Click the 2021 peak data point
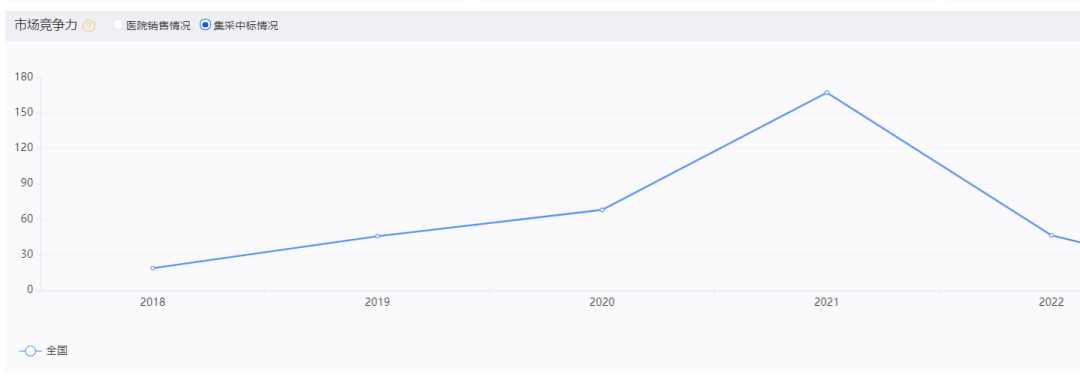1080x378 pixels. 827,92
